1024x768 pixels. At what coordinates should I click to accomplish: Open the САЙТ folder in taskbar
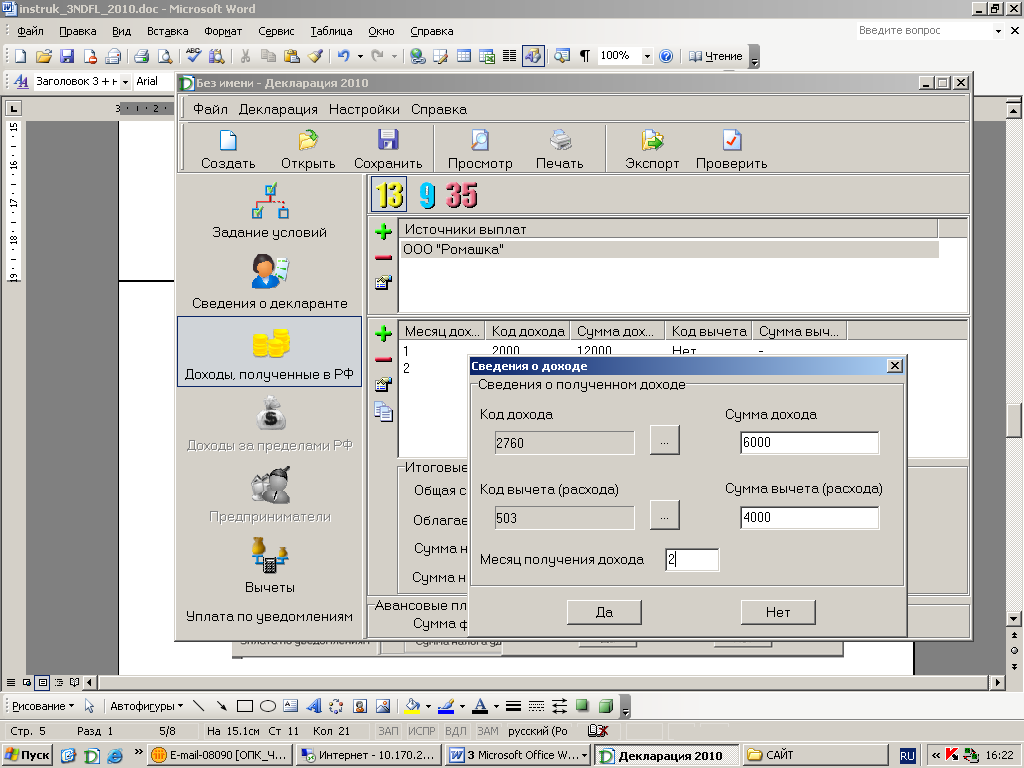[814, 755]
